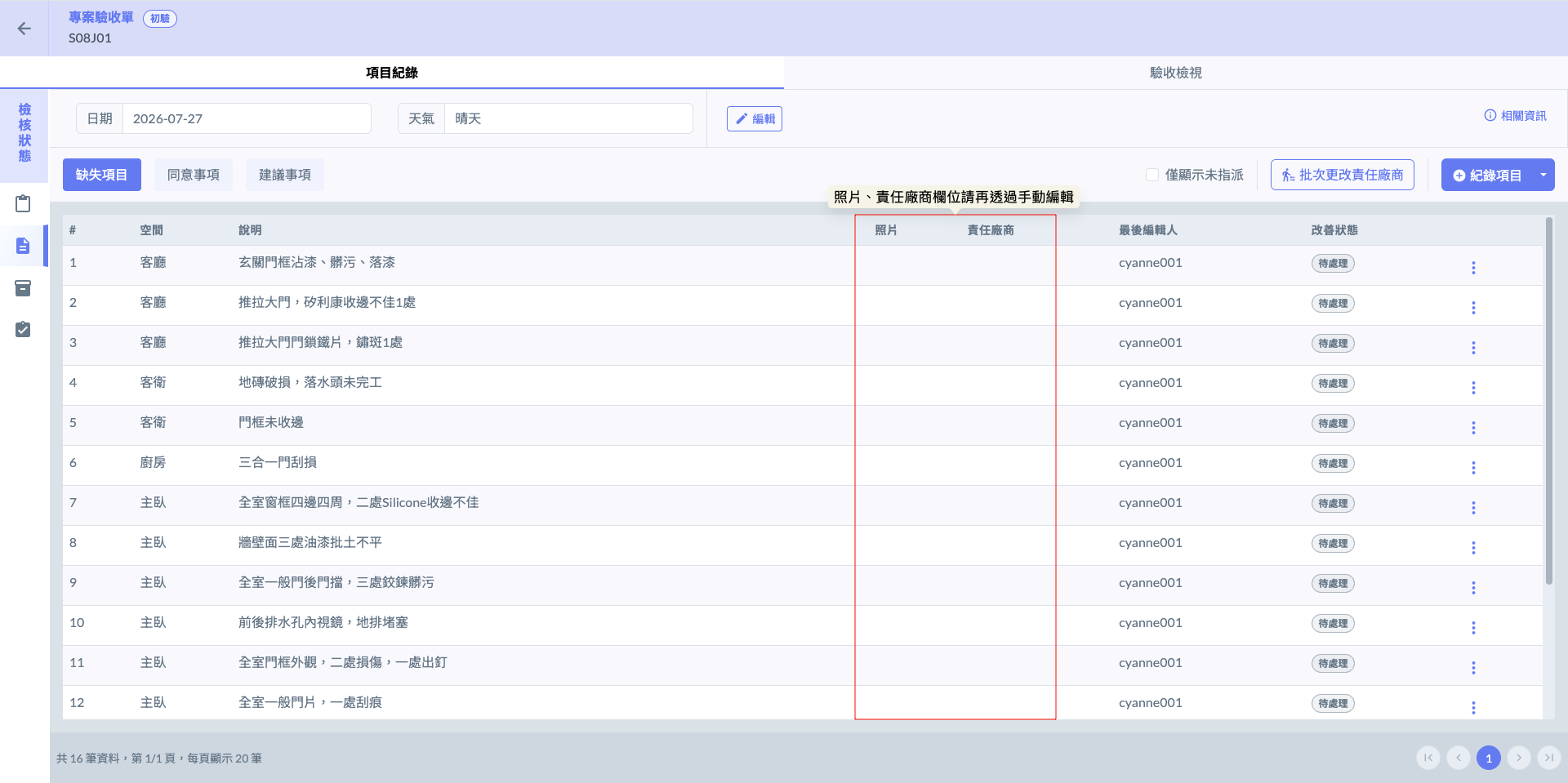
Task: Open the kebab menu for row 6
Action: (x=1473, y=468)
